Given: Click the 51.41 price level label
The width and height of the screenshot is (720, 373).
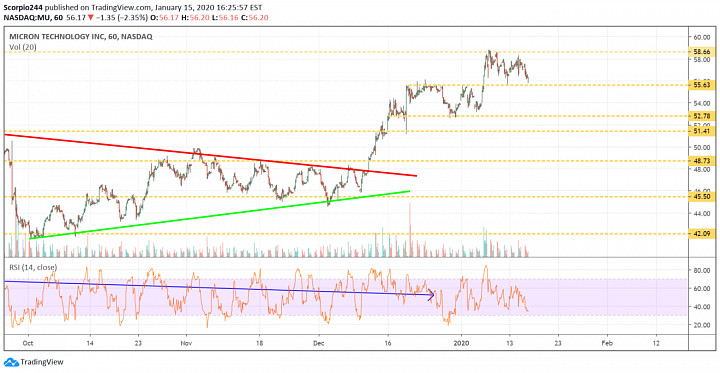Looking at the screenshot, I should coord(703,131).
